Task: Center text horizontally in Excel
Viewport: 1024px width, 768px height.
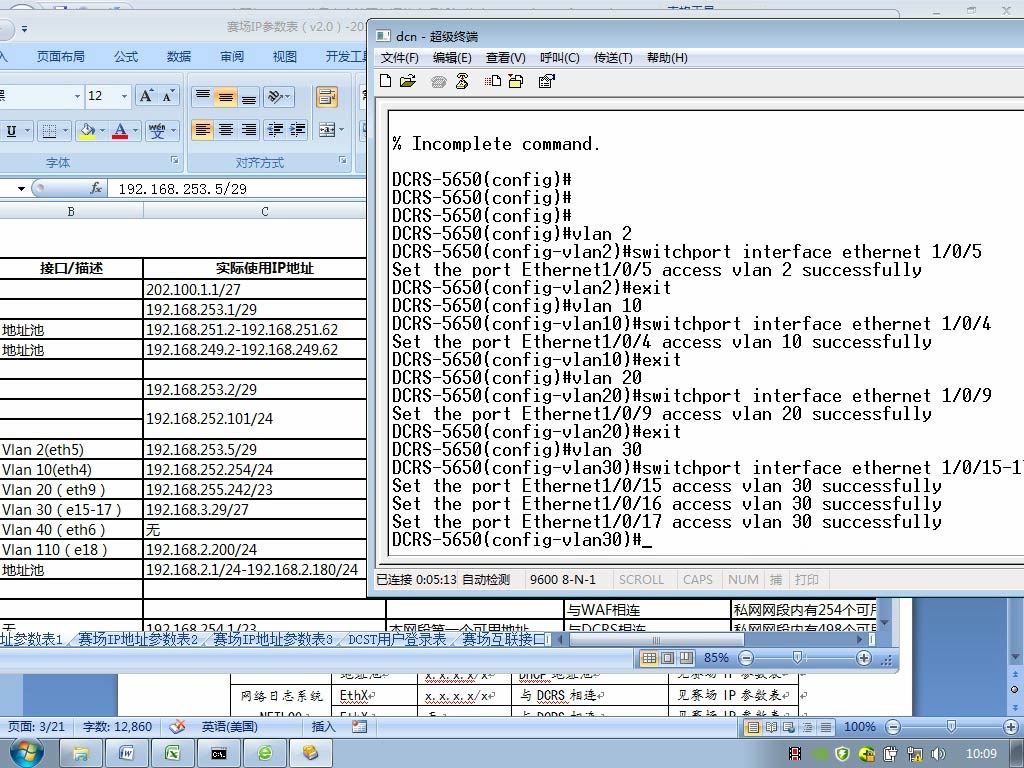Action: (226, 129)
